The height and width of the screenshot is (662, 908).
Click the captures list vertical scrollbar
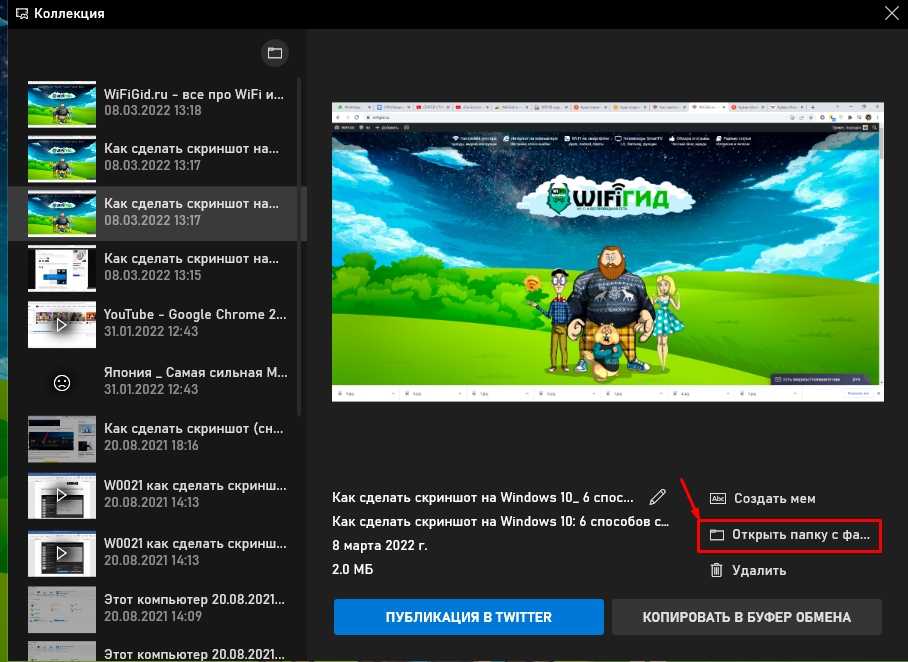(301, 250)
